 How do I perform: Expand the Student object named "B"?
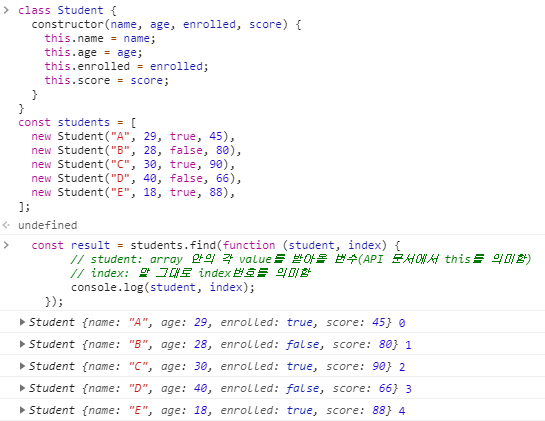pyautogui.click(x=23, y=344)
